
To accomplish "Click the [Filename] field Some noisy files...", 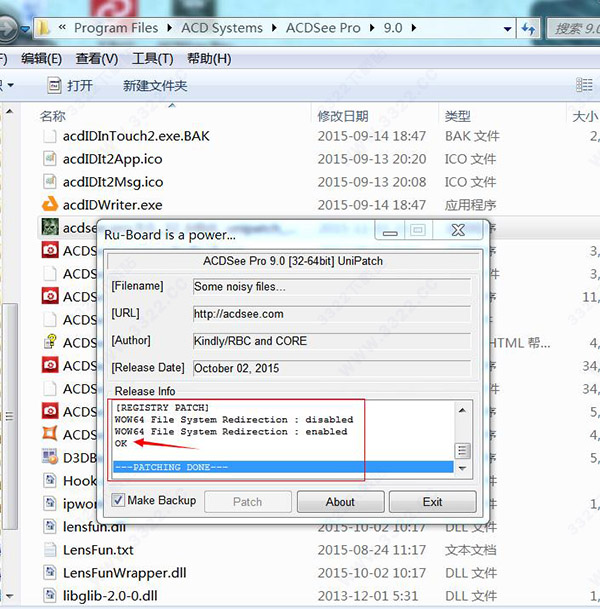I will coord(332,287).
